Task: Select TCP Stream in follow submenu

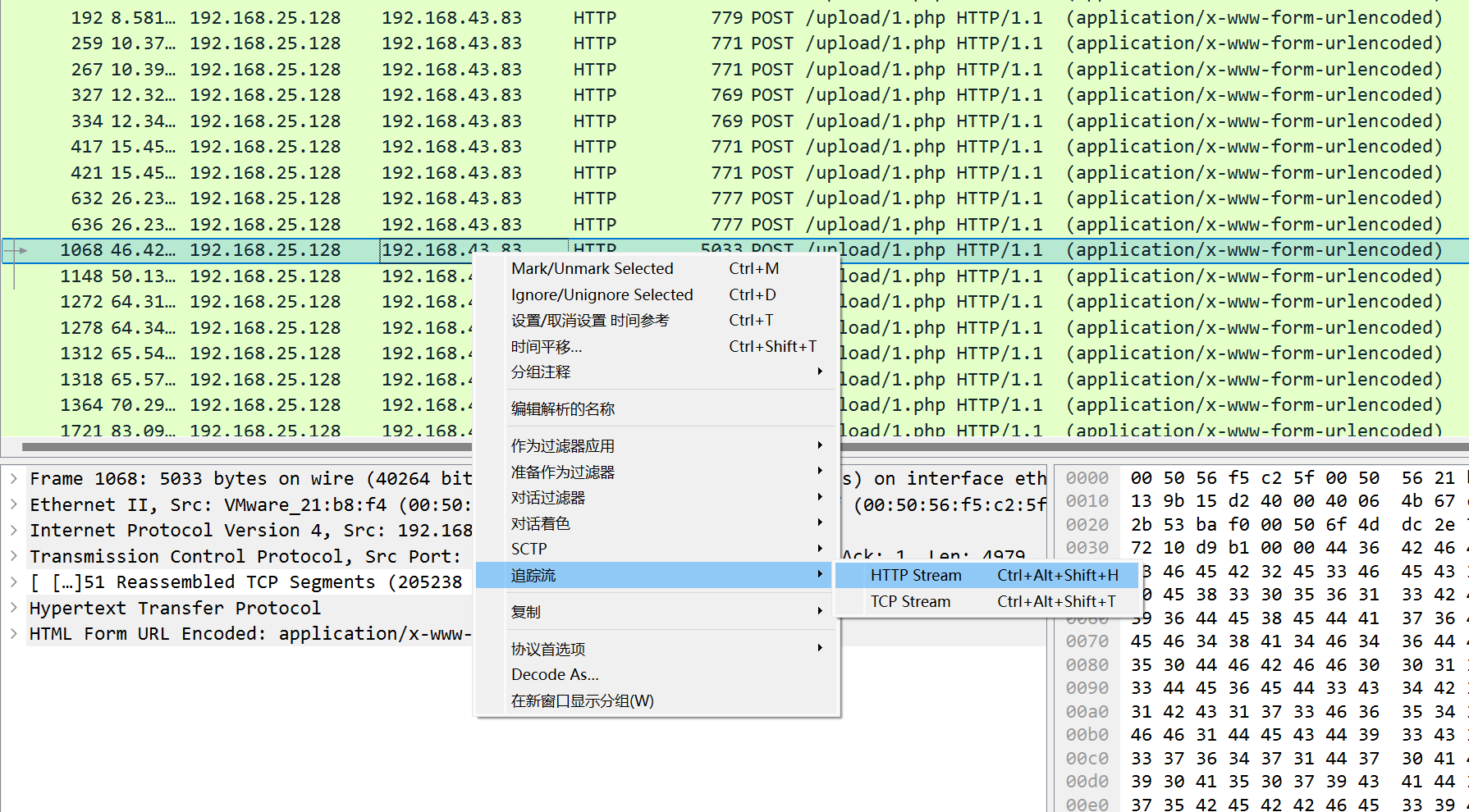Action: [910, 602]
